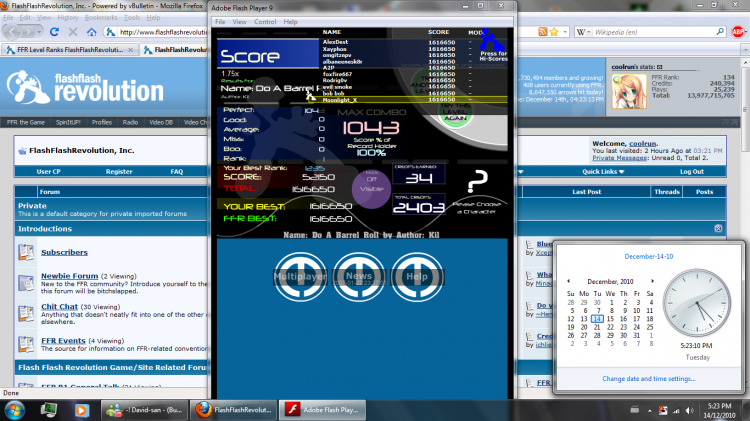Expand the Quick Links dropdown

click(603, 172)
